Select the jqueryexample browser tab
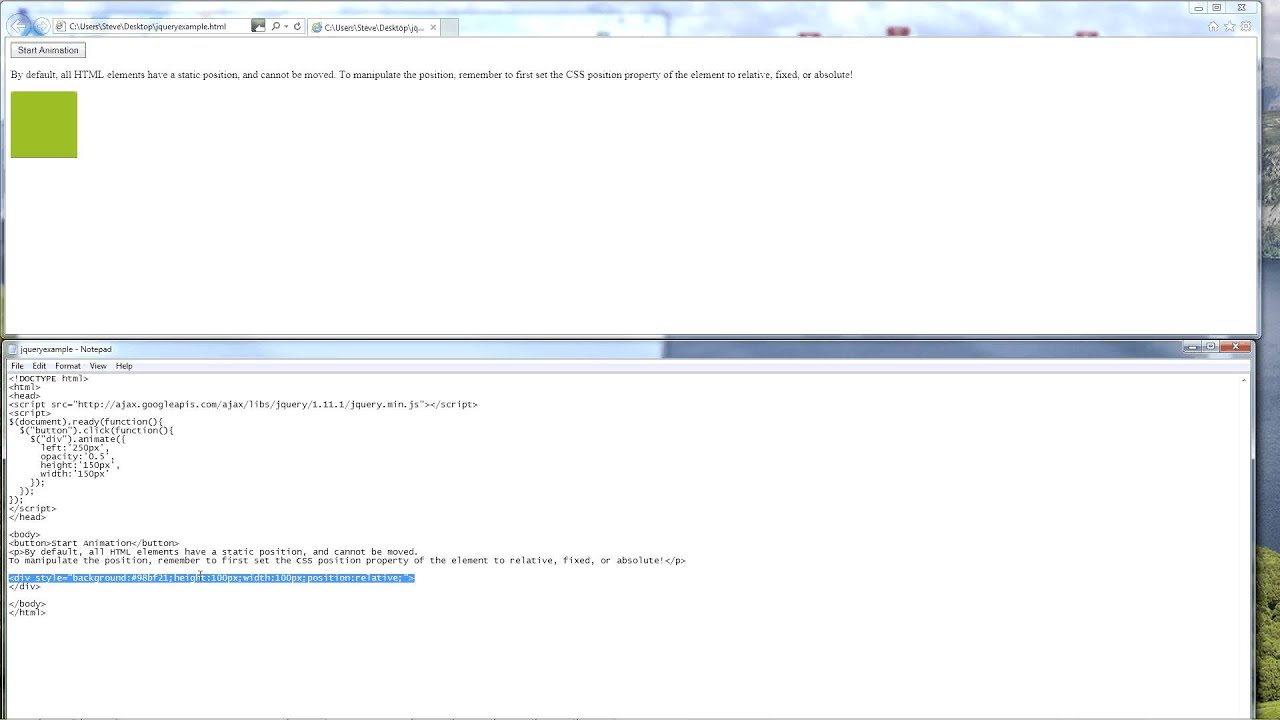 coord(374,27)
